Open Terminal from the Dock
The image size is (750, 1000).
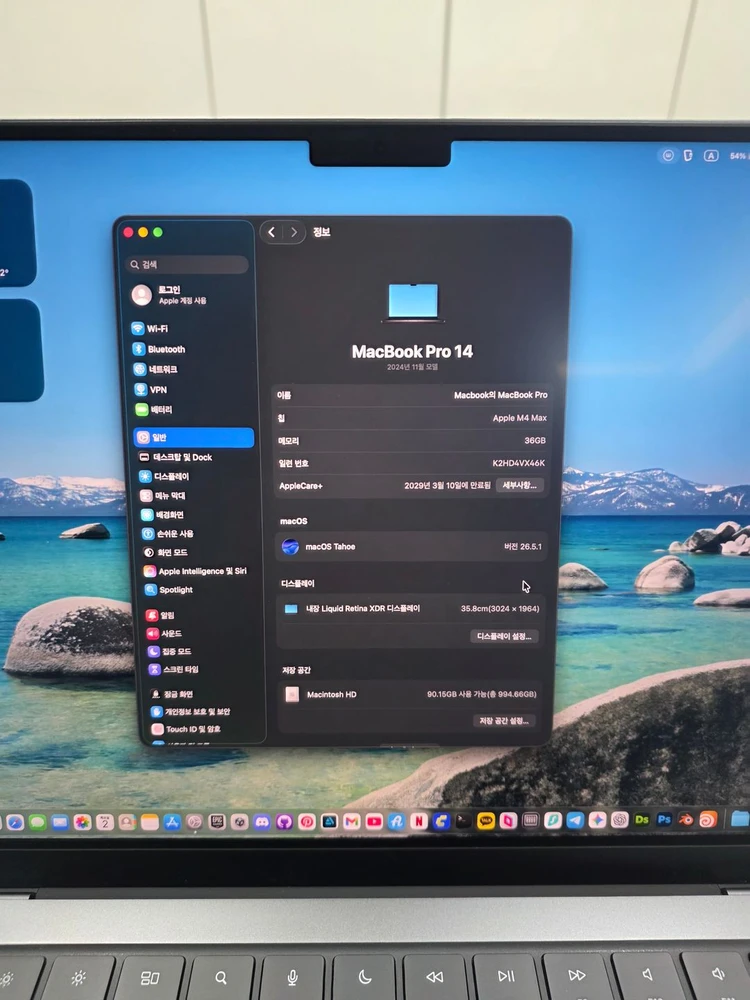coord(464,821)
